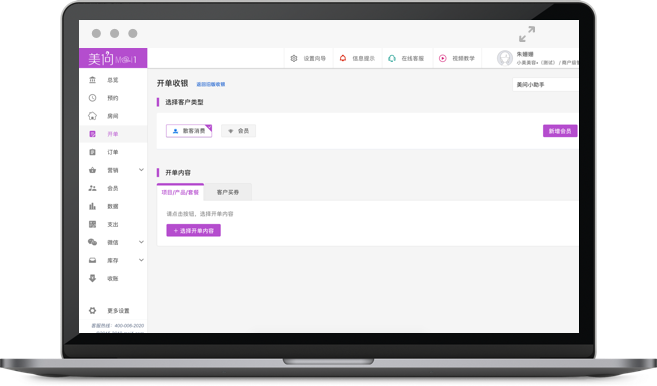Toggle the fullscreen expand arrows icon
The image size is (657, 386).
pos(527,34)
